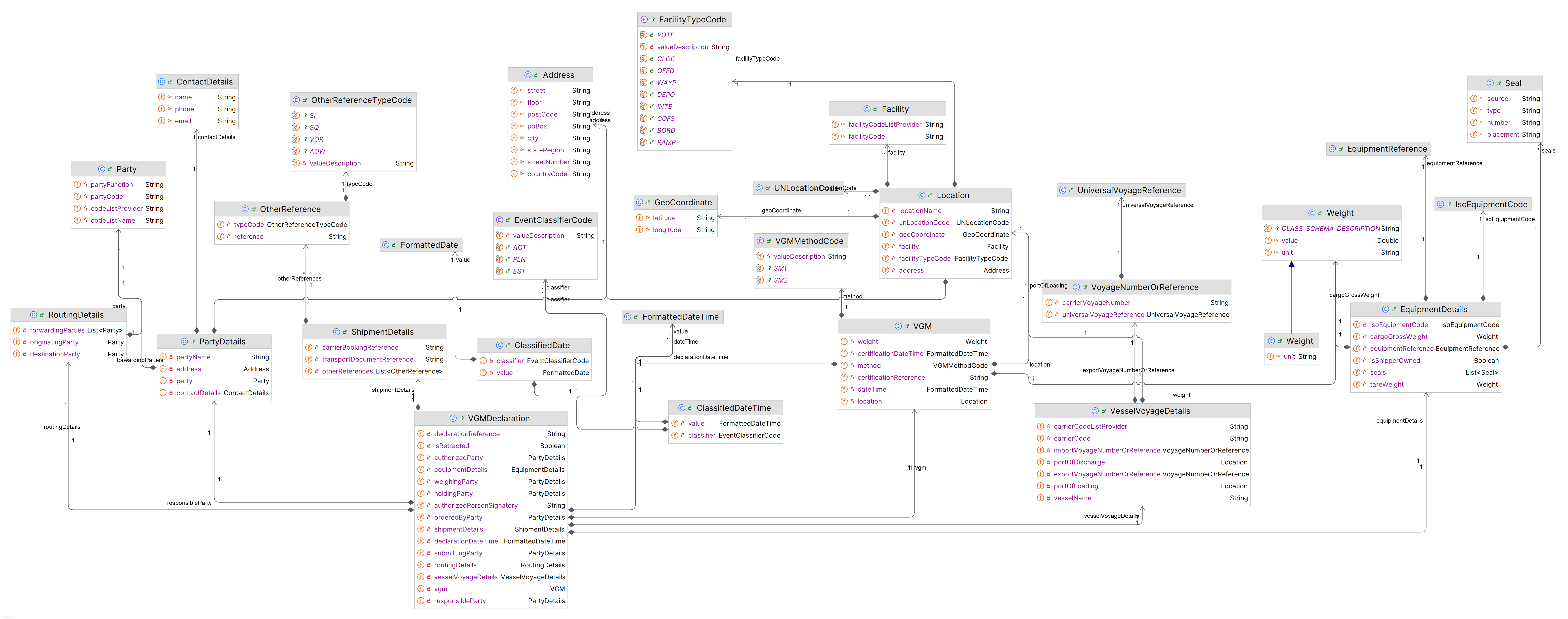
Task: Click the field icon beside carrierVoyageNumber
Action: [1049, 302]
